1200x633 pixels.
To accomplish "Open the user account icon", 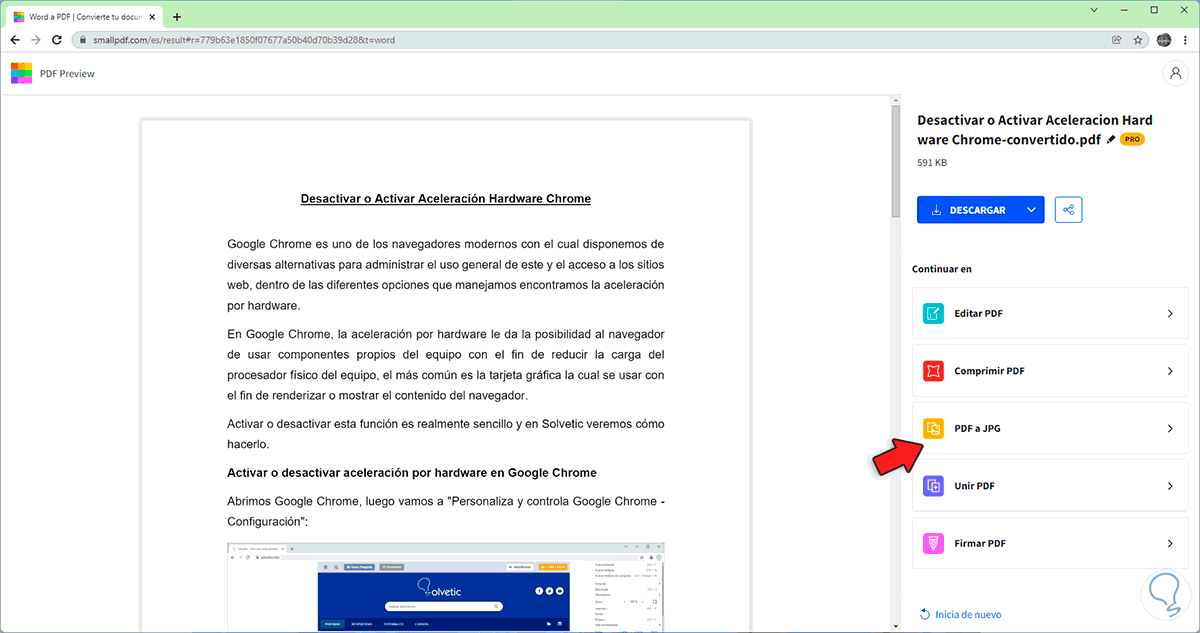I will 1174,73.
